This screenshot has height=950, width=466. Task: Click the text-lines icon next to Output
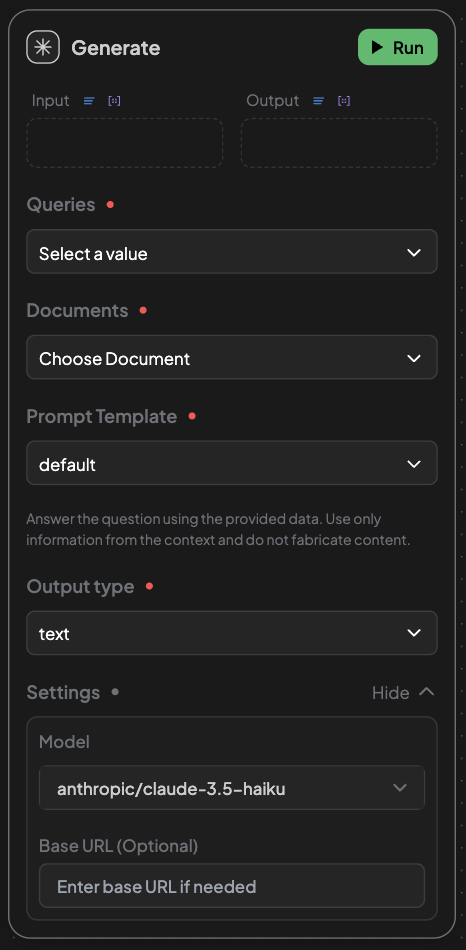[319, 101]
